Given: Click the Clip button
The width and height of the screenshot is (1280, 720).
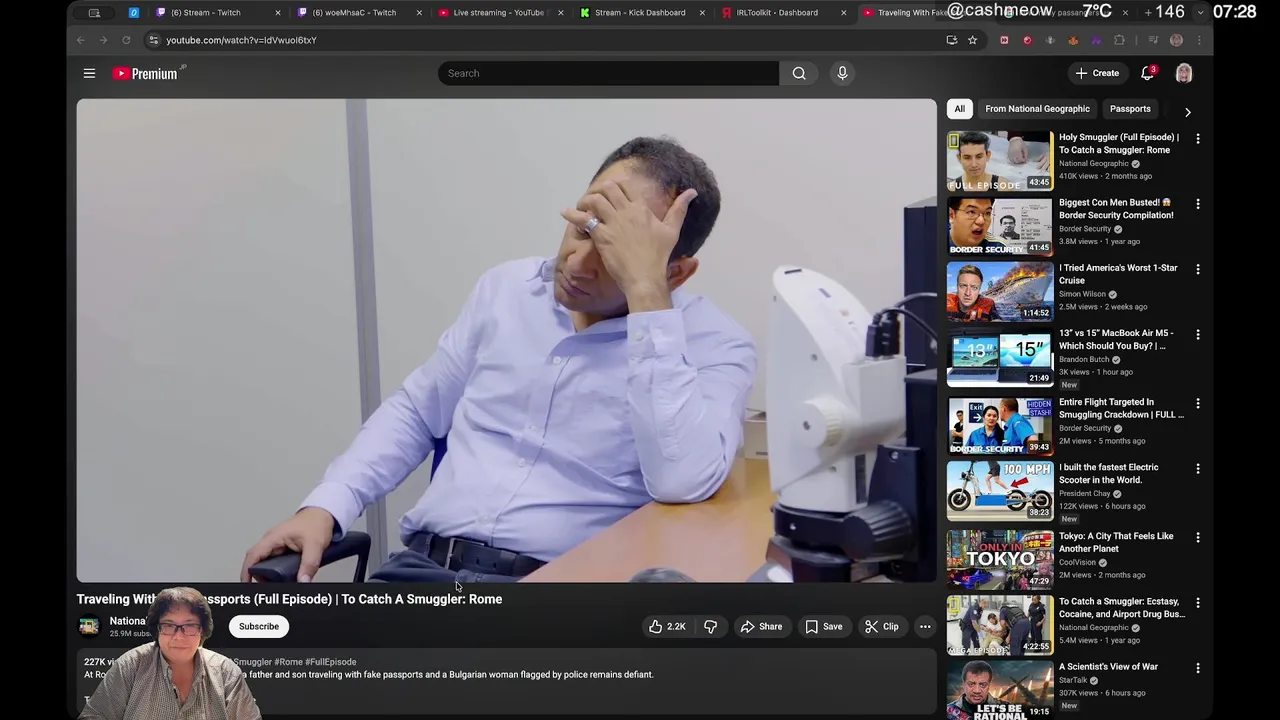Looking at the screenshot, I should 881,626.
